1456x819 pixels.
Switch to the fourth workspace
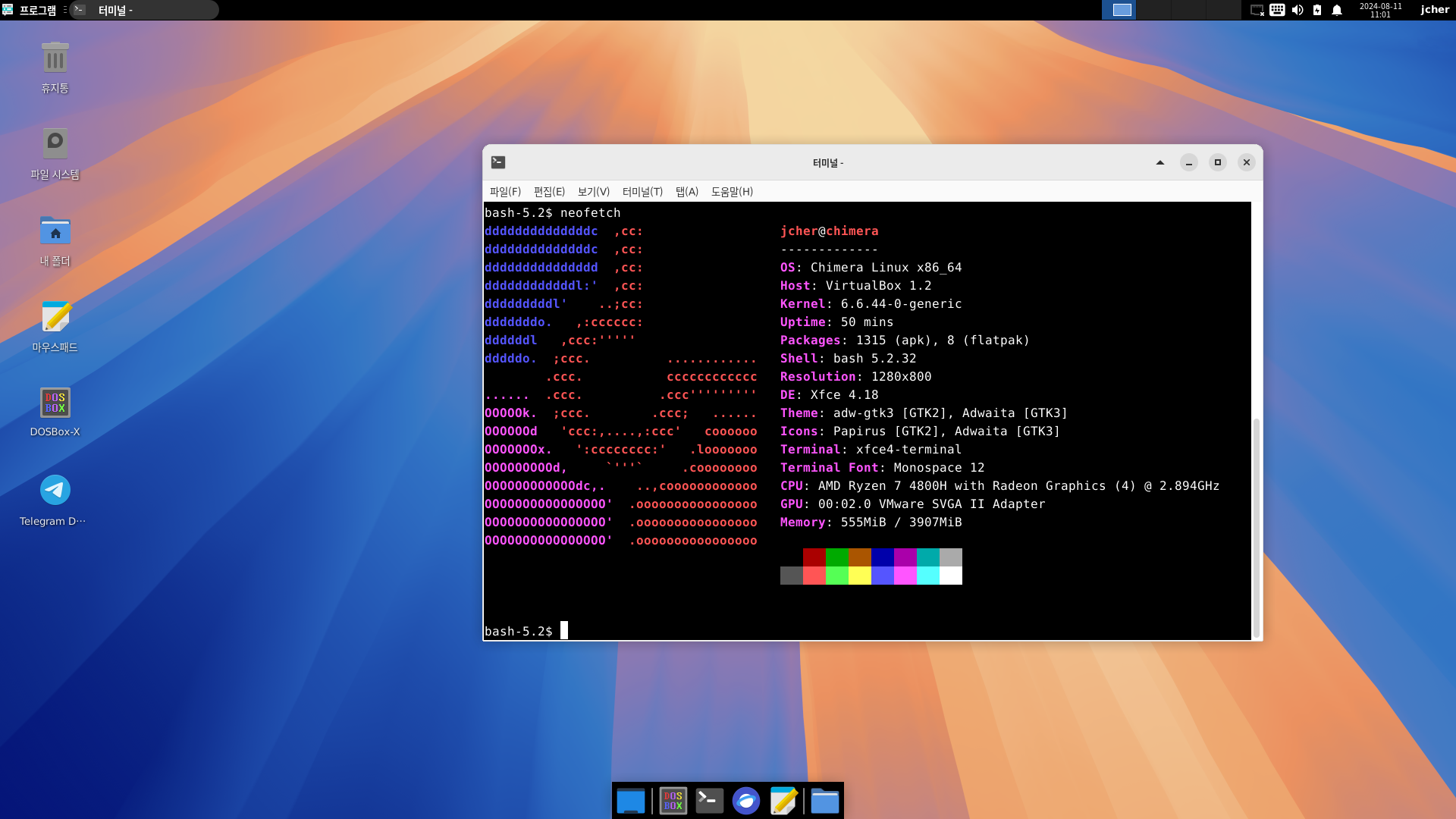click(x=1223, y=10)
